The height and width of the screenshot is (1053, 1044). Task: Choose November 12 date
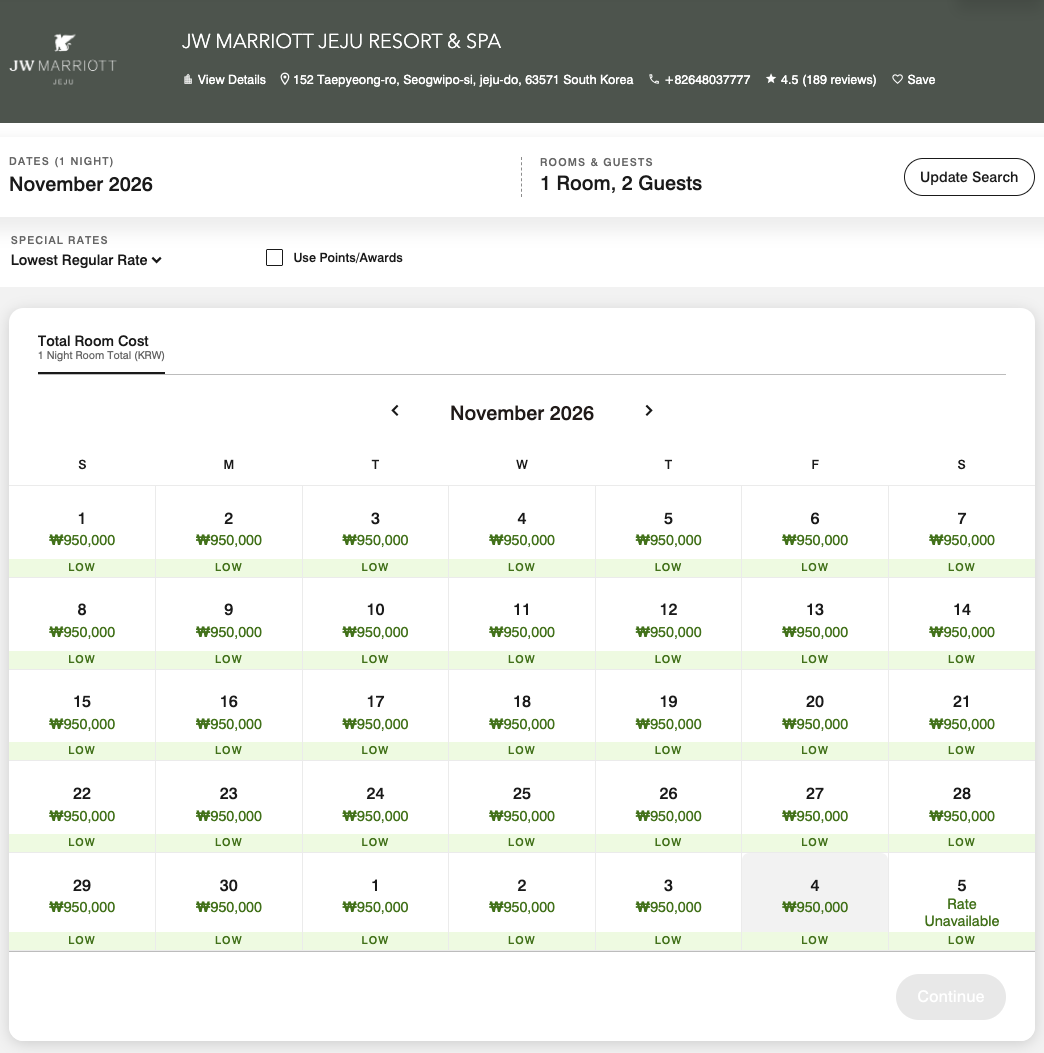[x=668, y=623]
